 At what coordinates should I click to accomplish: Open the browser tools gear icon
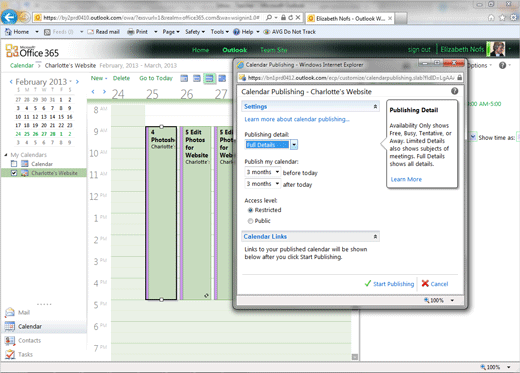click(514, 18)
